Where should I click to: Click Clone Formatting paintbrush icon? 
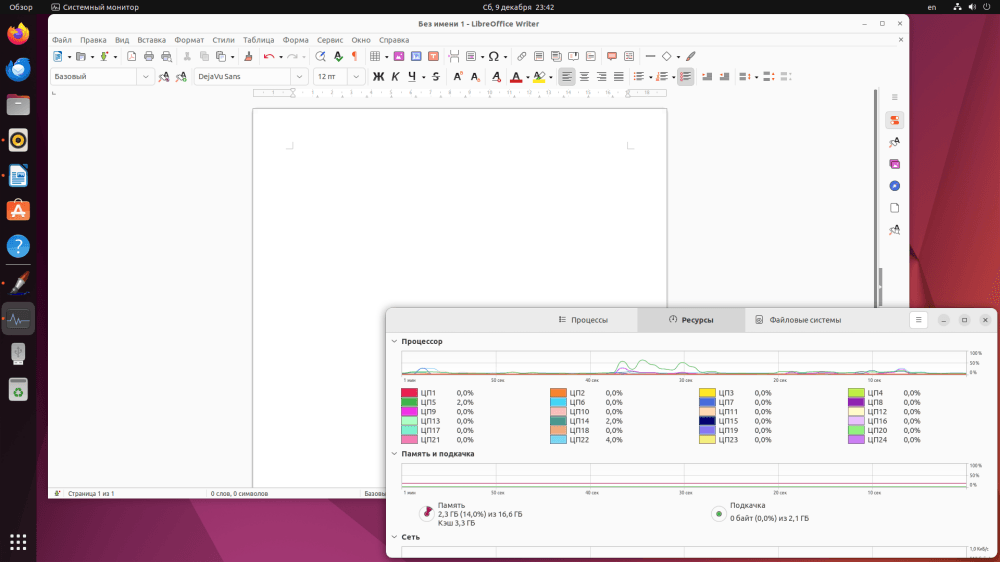point(248,56)
